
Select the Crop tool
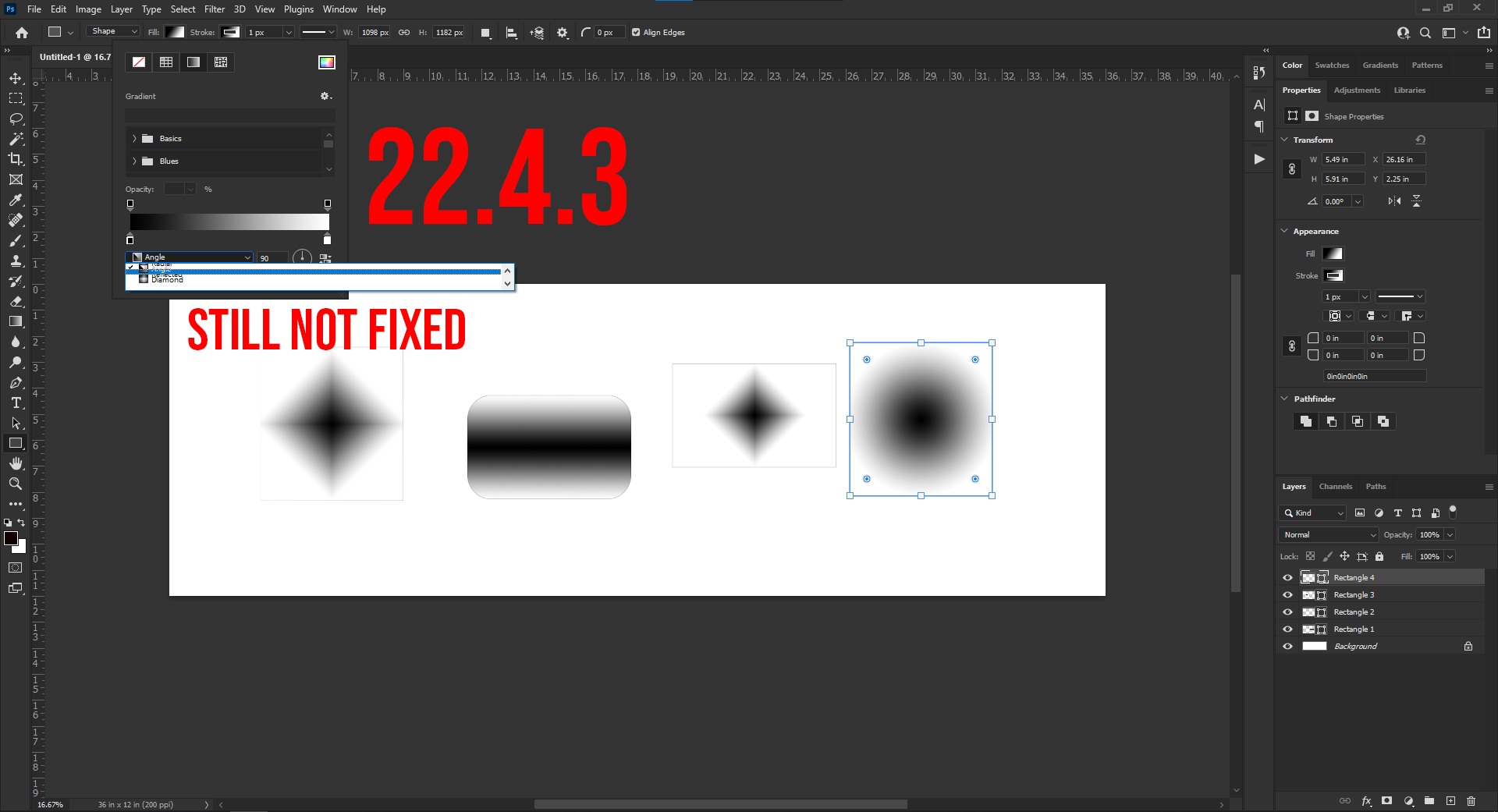coord(16,159)
